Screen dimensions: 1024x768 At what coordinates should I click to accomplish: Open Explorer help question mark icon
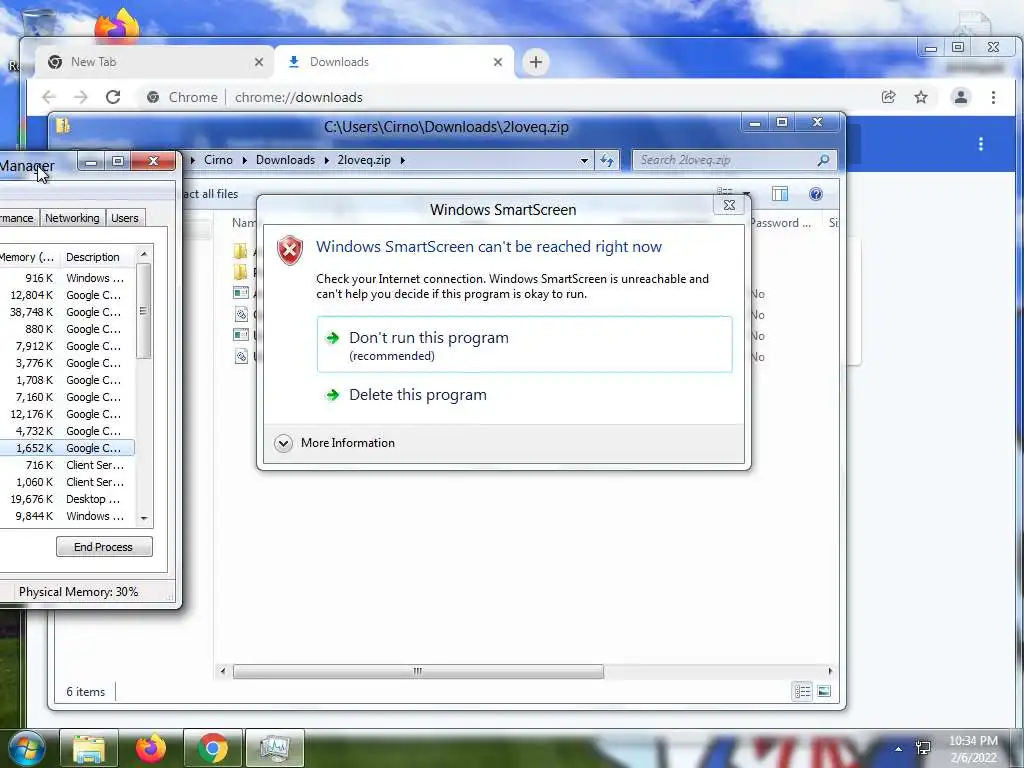[x=815, y=194]
